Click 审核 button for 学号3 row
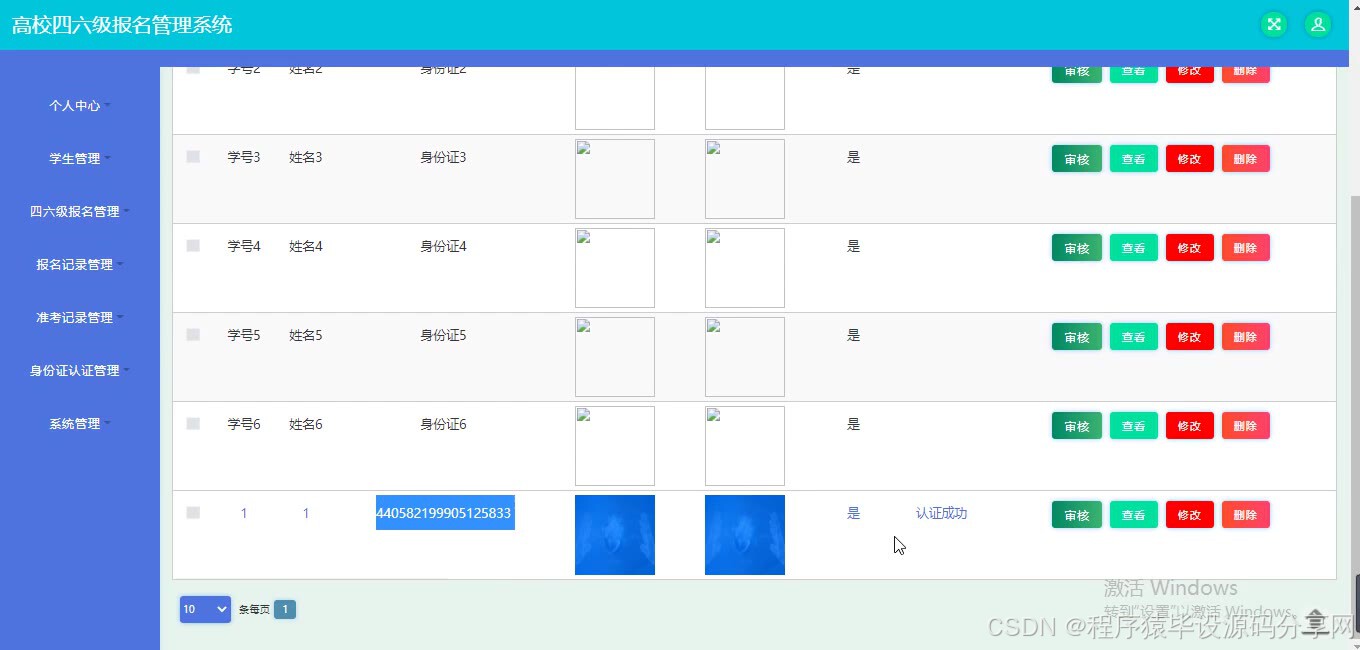1360x650 pixels. pyautogui.click(x=1077, y=159)
